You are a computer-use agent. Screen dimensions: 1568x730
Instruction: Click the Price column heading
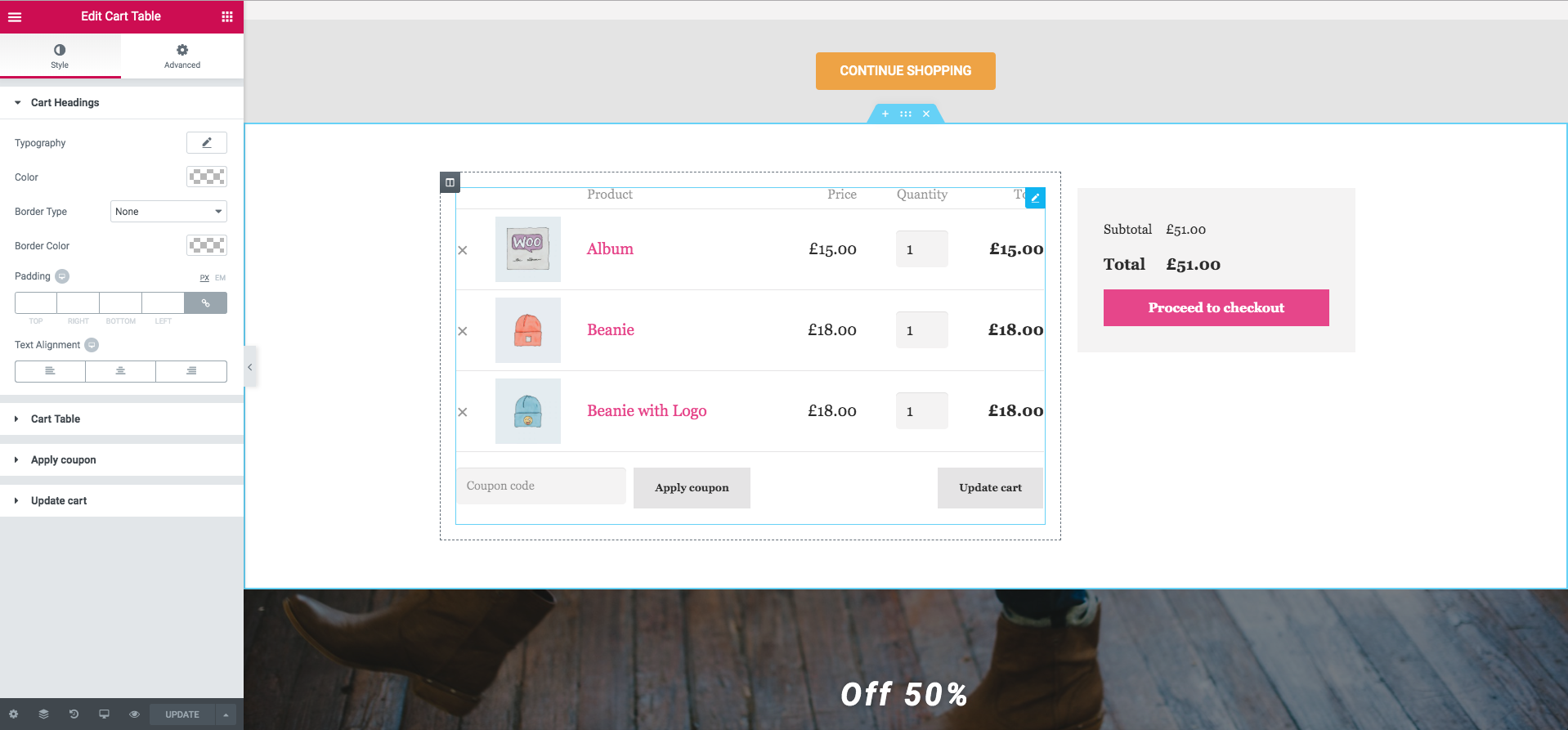click(842, 195)
